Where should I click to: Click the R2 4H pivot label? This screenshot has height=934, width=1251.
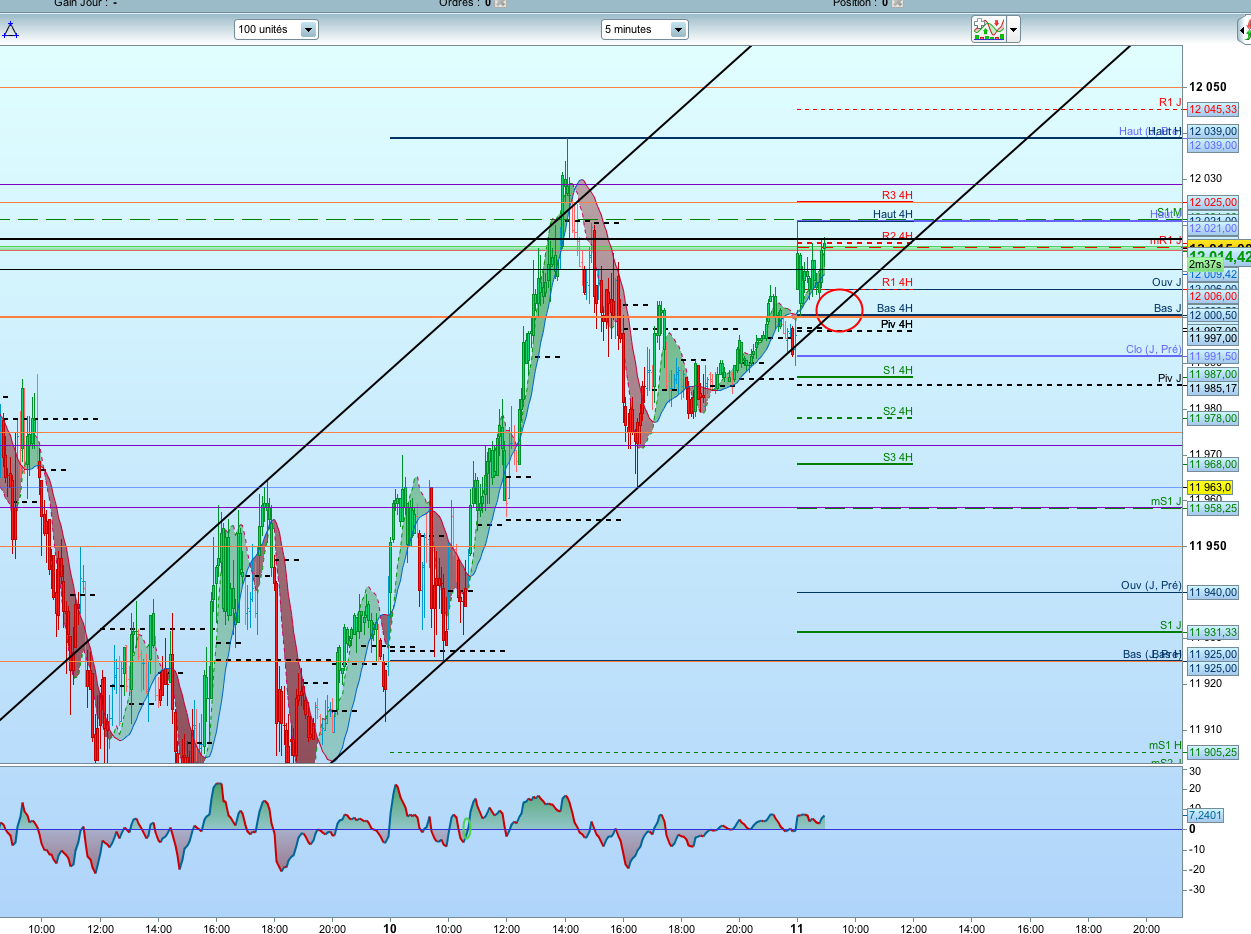coord(897,237)
